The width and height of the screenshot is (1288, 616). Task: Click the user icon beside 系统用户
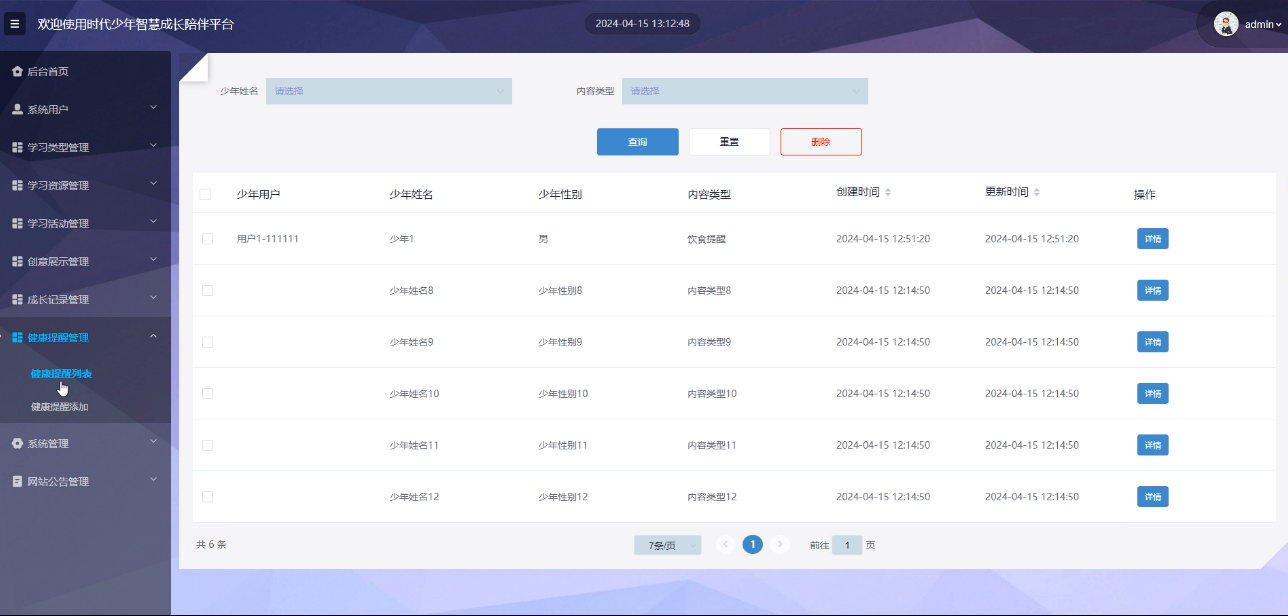point(17,110)
